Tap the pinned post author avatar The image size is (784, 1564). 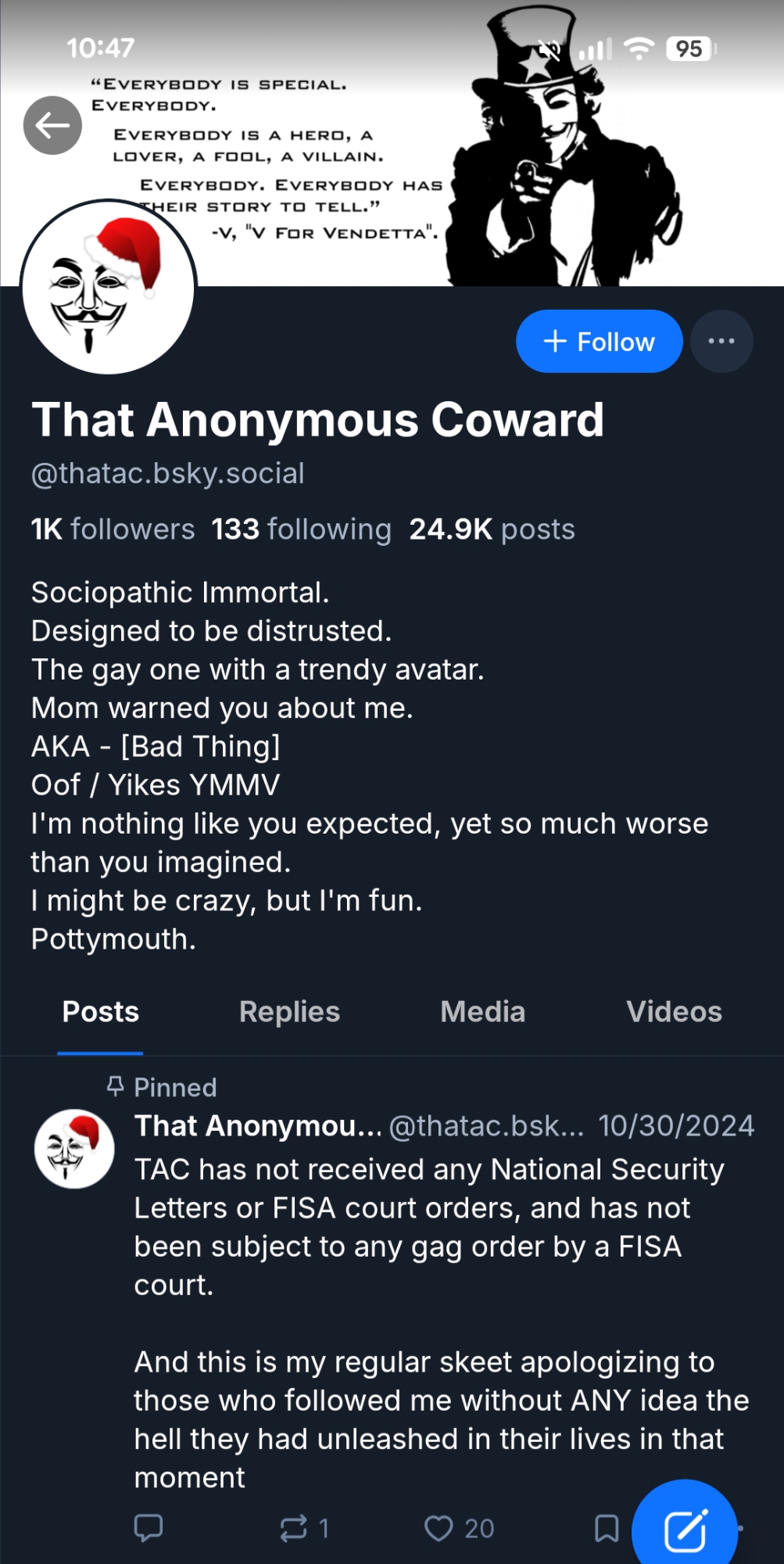click(x=74, y=1149)
